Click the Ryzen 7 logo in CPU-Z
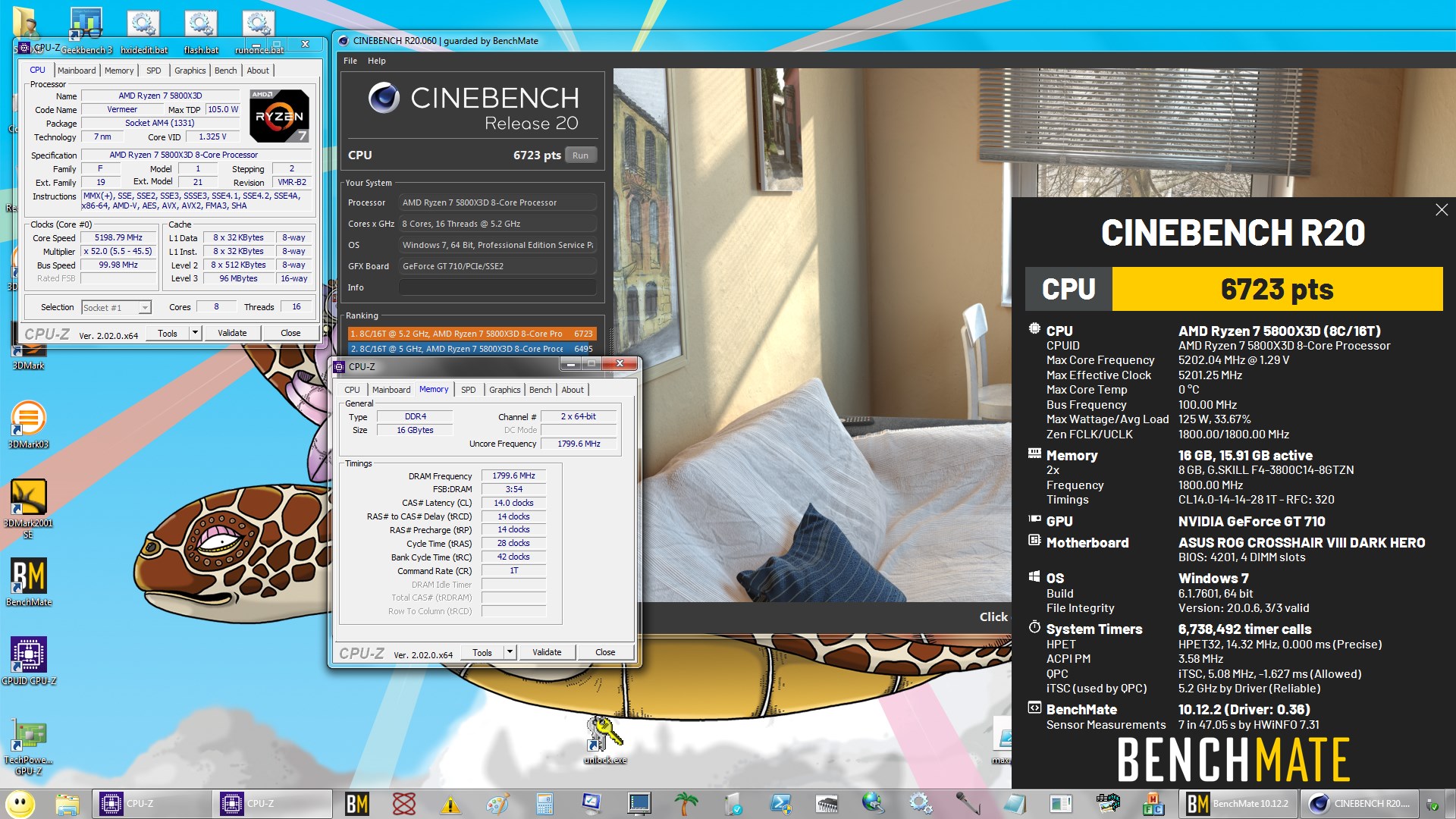Viewport: 1456px width, 819px height. point(279,116)
